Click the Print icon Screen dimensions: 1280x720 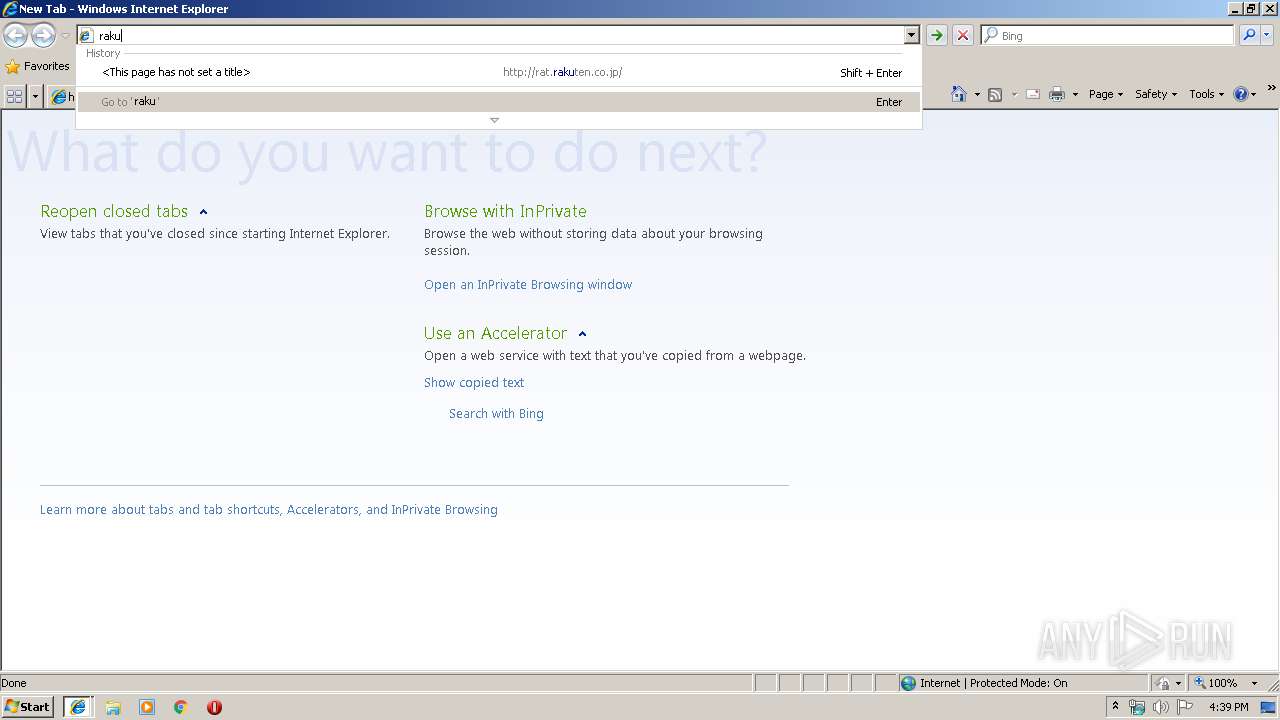point(1057,94)
